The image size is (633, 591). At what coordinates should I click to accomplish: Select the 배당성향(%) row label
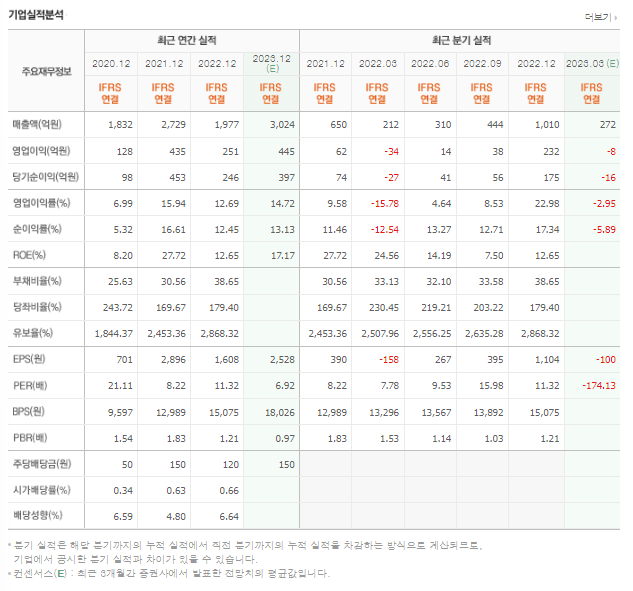[x=38, y=516]
